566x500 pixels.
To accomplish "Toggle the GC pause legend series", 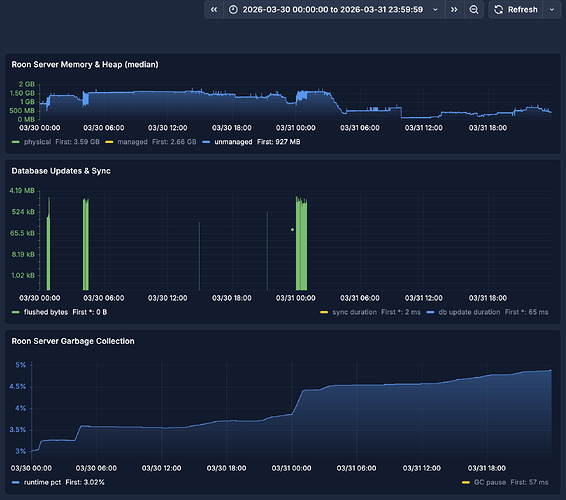I will point(490,482).
